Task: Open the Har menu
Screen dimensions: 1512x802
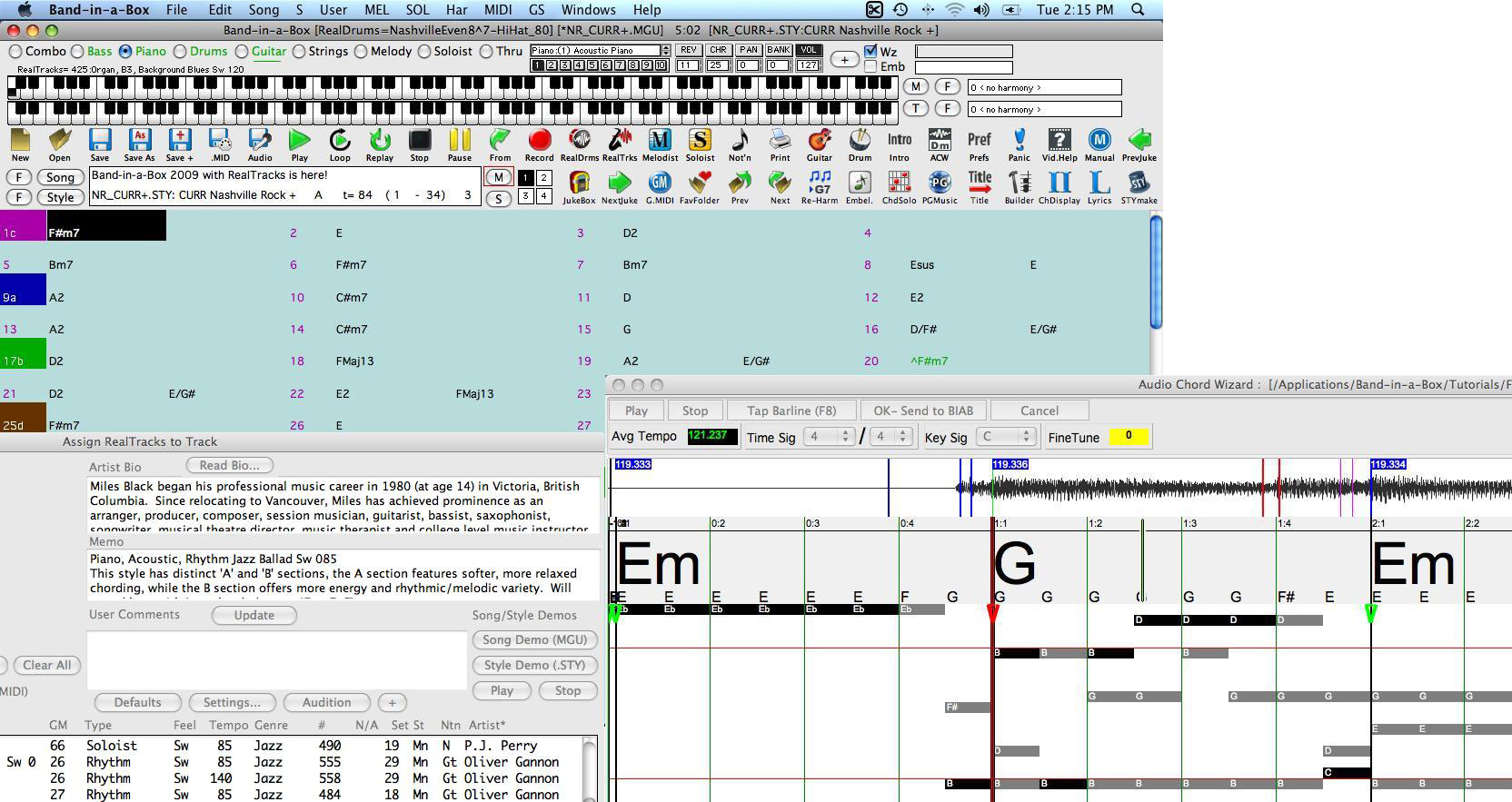Action: (x=457, y=10)
